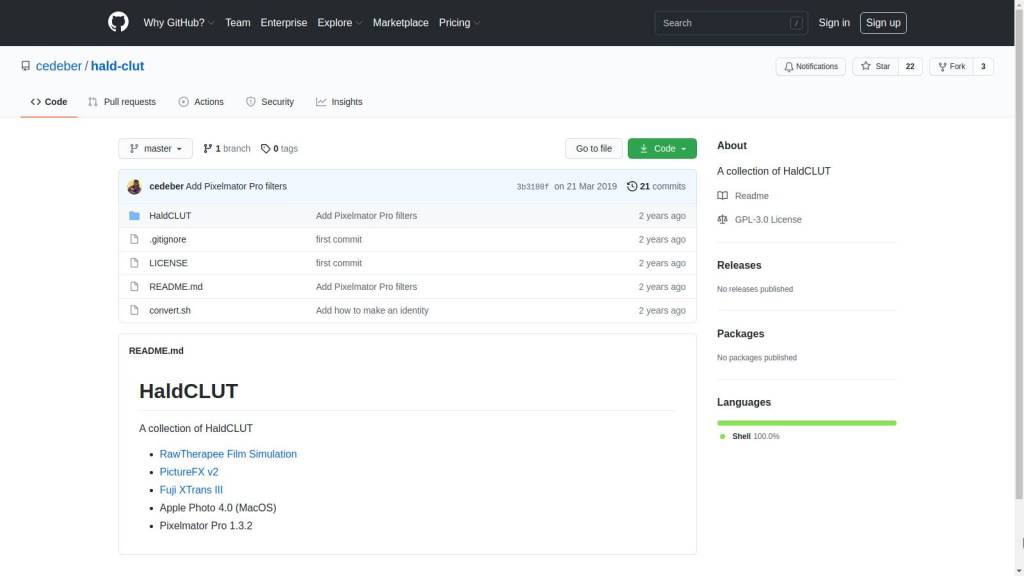Viewport: 1024px width, 576px height.
Task: Open the PictureFX v2 link
Action: click(189, 472)
